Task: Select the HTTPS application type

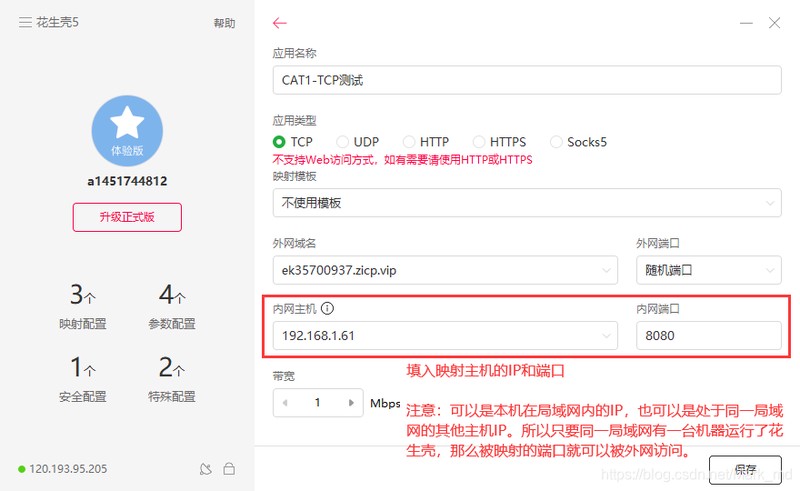Action: tap(499, 142)
